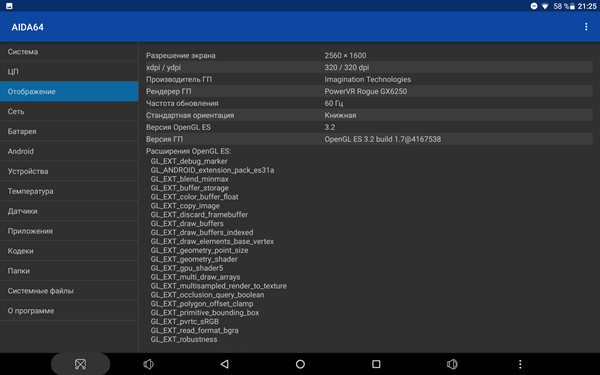Tap the GL_EXT_multisampled_render_to_texture extension
This screenshot has width=600, height=375.
[x=218, y=286]
